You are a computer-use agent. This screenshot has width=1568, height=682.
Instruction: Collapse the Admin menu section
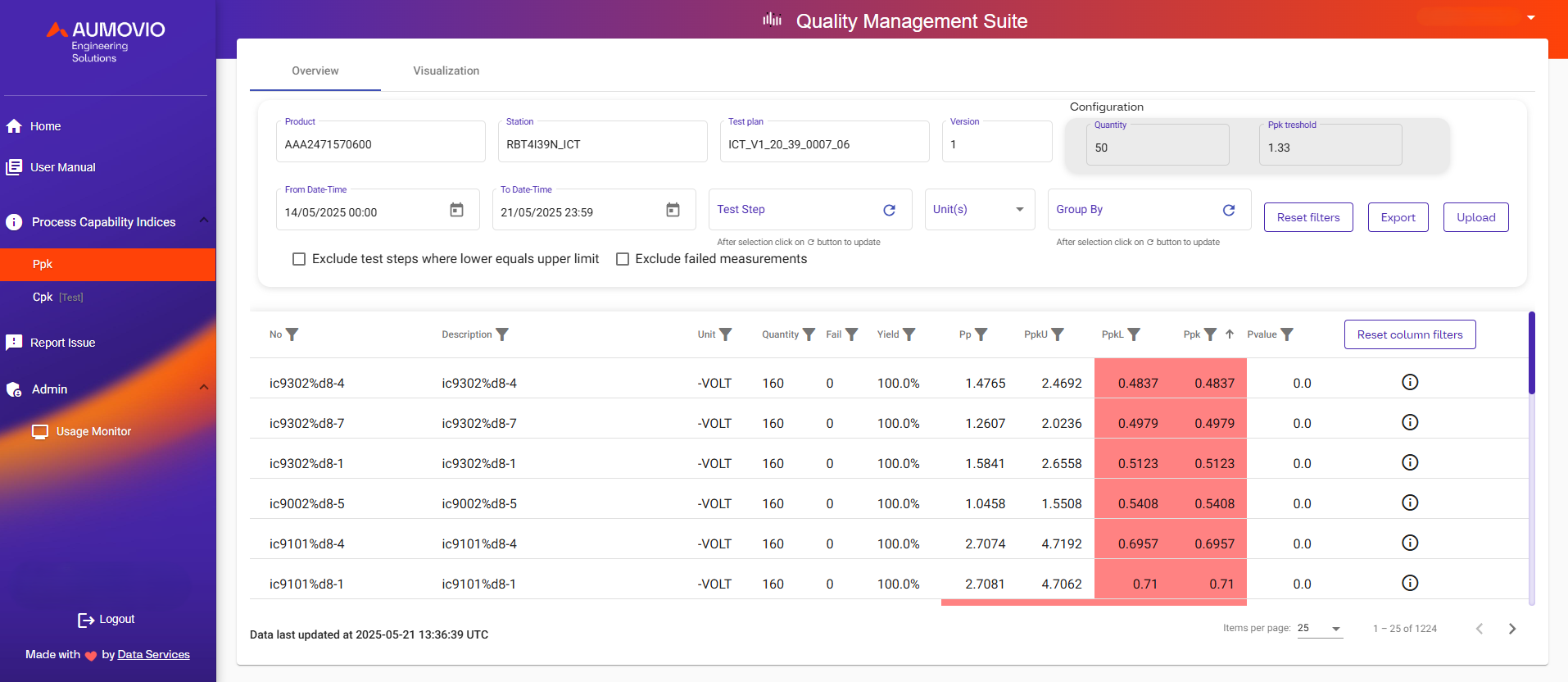pos(204,388)
